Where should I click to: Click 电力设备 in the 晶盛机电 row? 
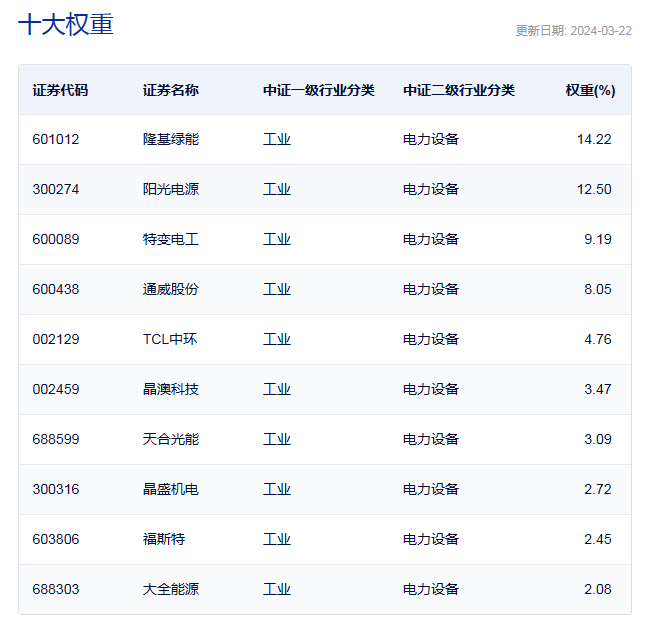coord(431,489)
